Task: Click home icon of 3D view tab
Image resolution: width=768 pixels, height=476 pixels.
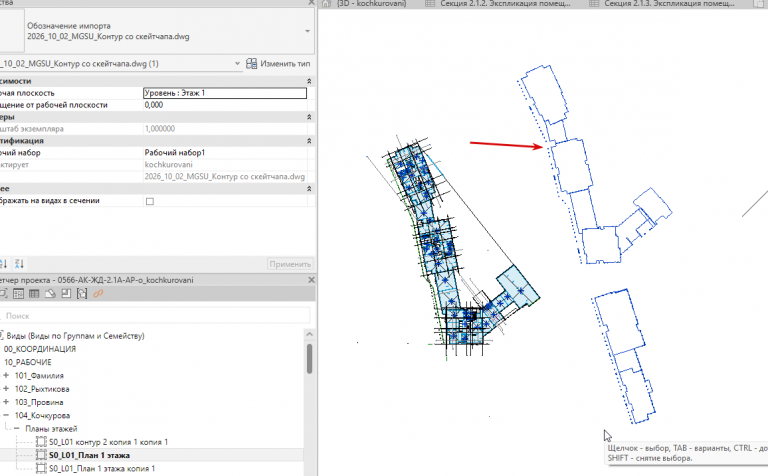Action: (x=327, y=3)
